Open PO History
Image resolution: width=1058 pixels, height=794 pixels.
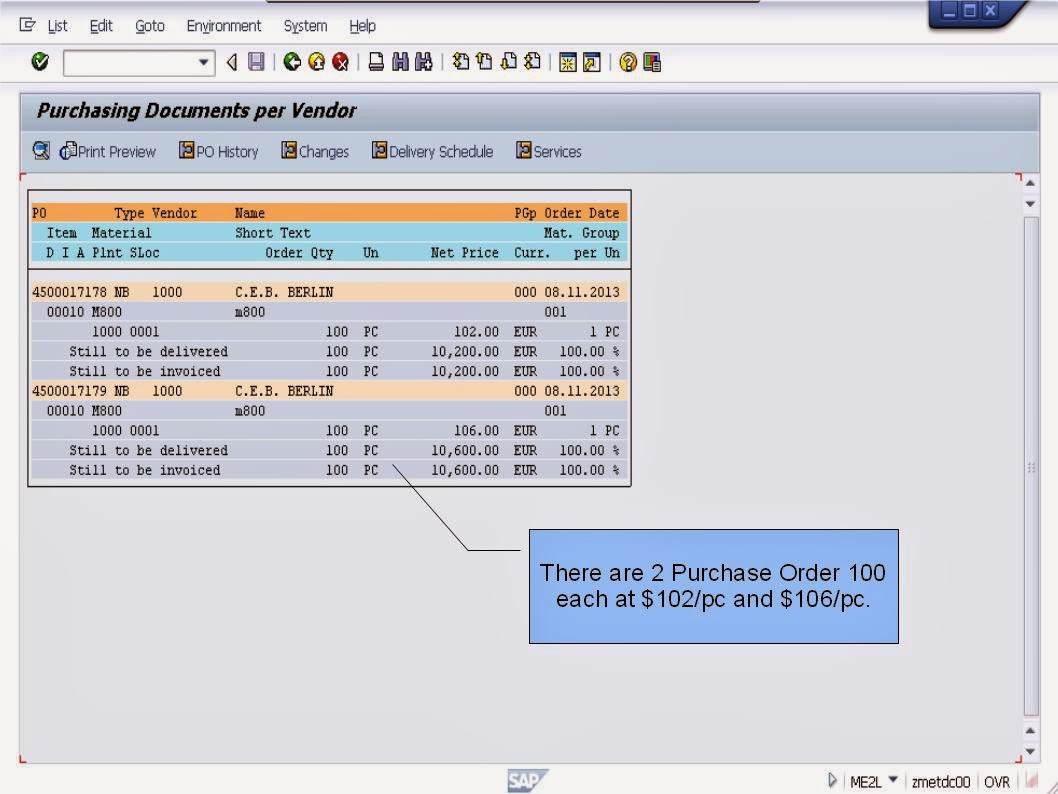click(219, 151)
